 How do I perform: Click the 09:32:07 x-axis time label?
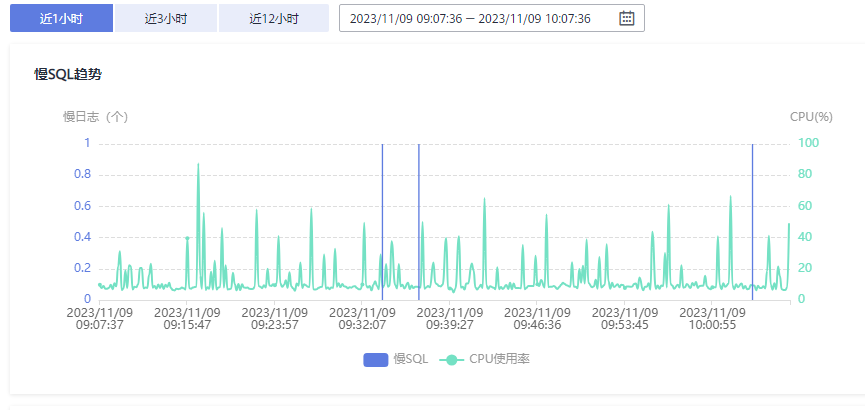(362, 324)
